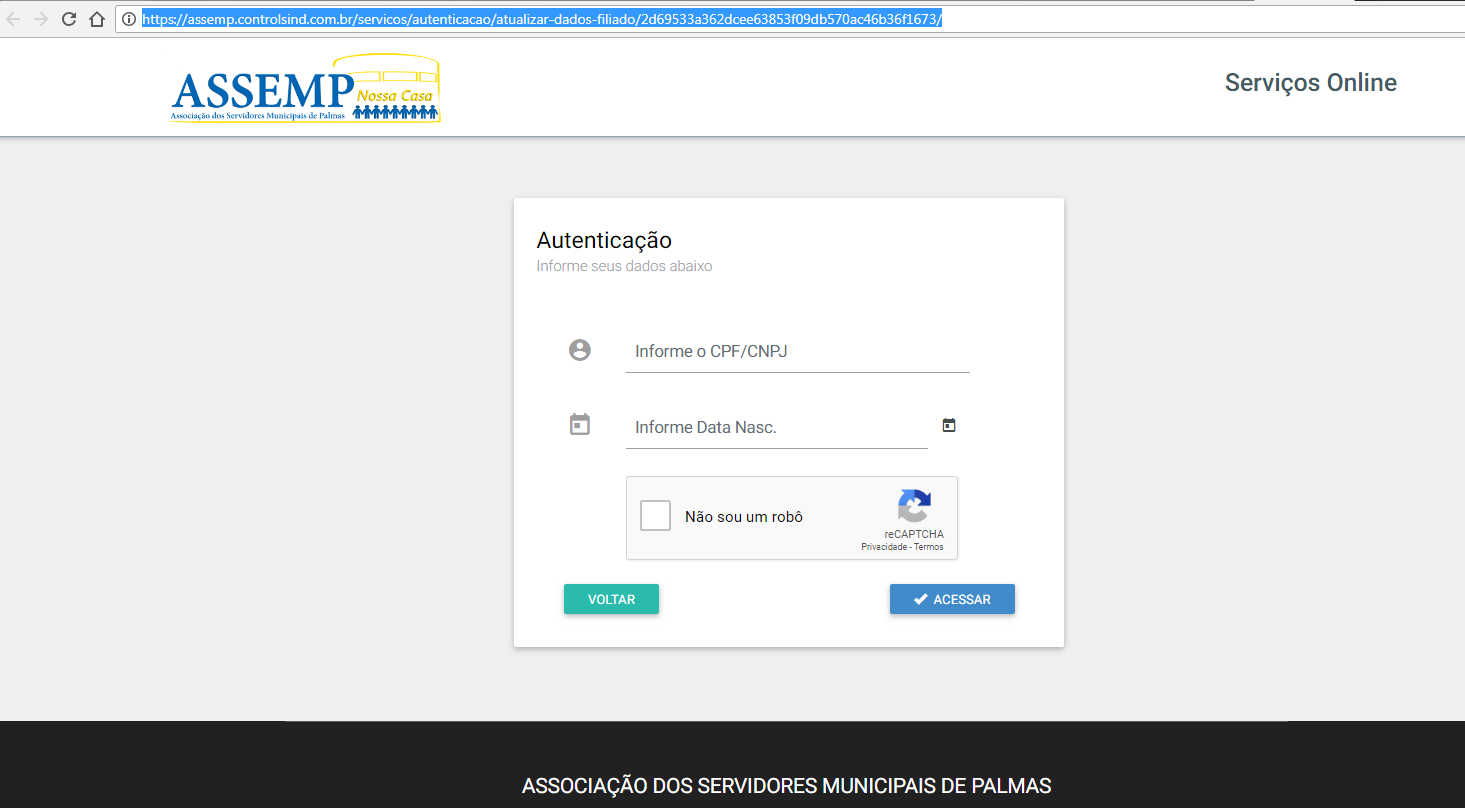
Task: Go to the browser home page
Action: (x=96, y=19)
